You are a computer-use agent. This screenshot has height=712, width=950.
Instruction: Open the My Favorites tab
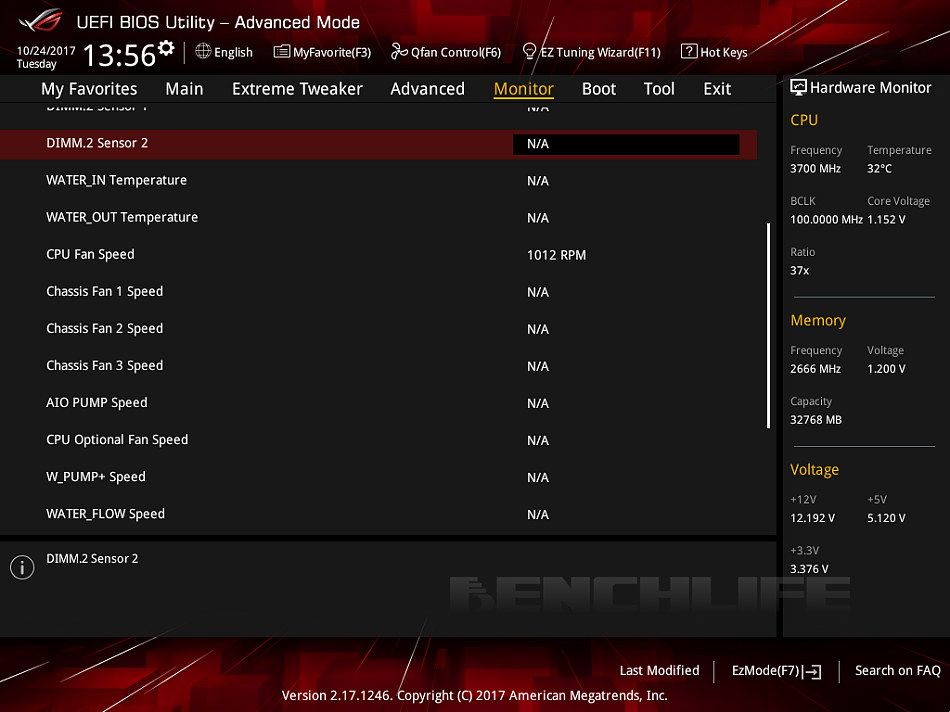pyautogui.click(x=89, y=89)
